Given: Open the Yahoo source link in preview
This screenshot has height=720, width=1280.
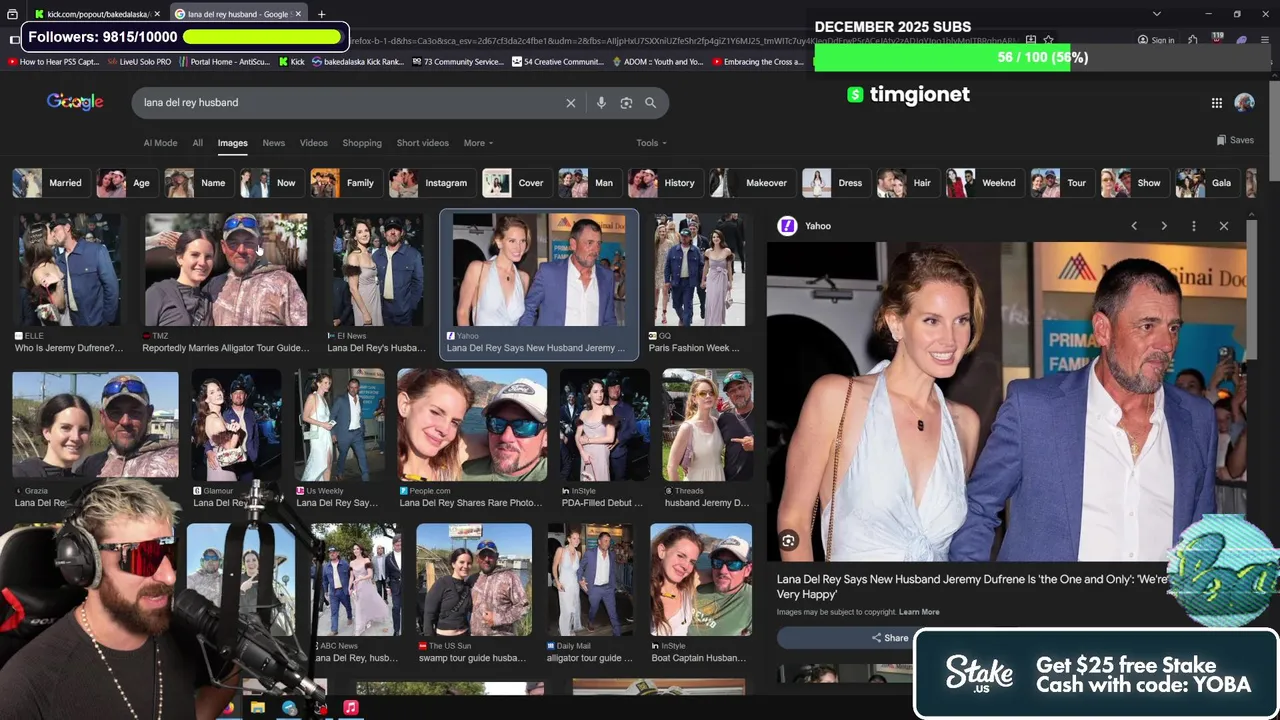Looking at the screenshot, I should click(x=805, y=226).
